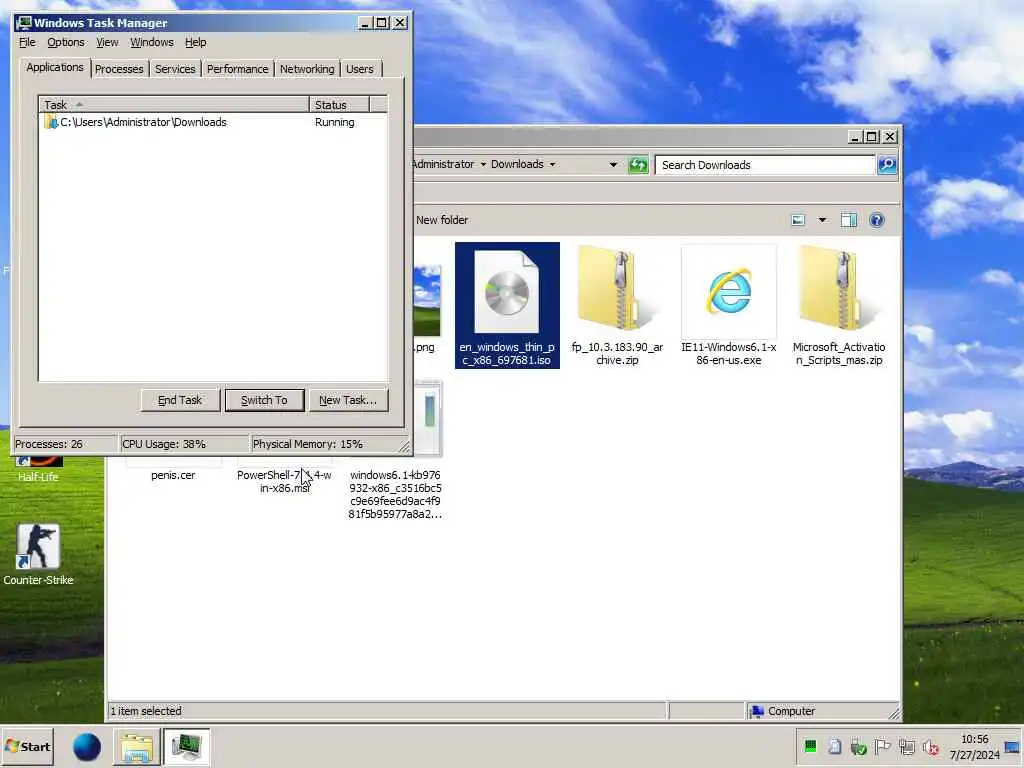Select the C:\Users\Administrator\Downloads task row
1024x768 pixels.
[x=213, y=122]
